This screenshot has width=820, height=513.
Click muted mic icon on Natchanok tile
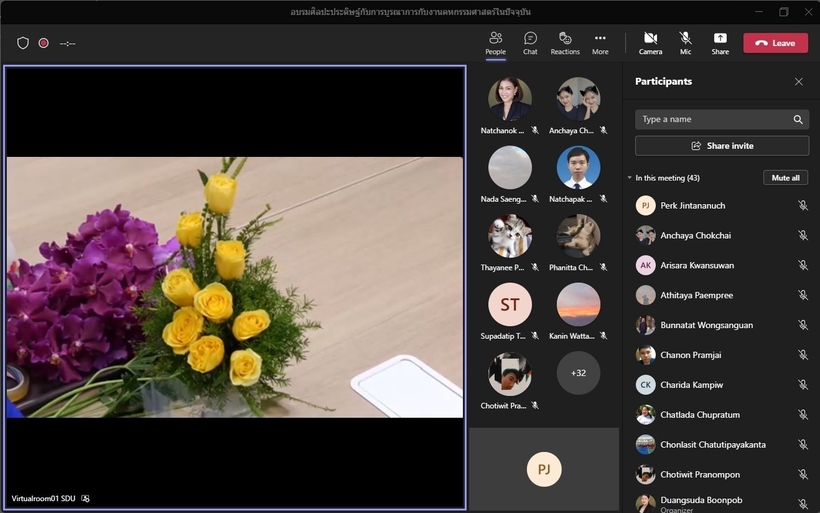(x=534, y=130)
